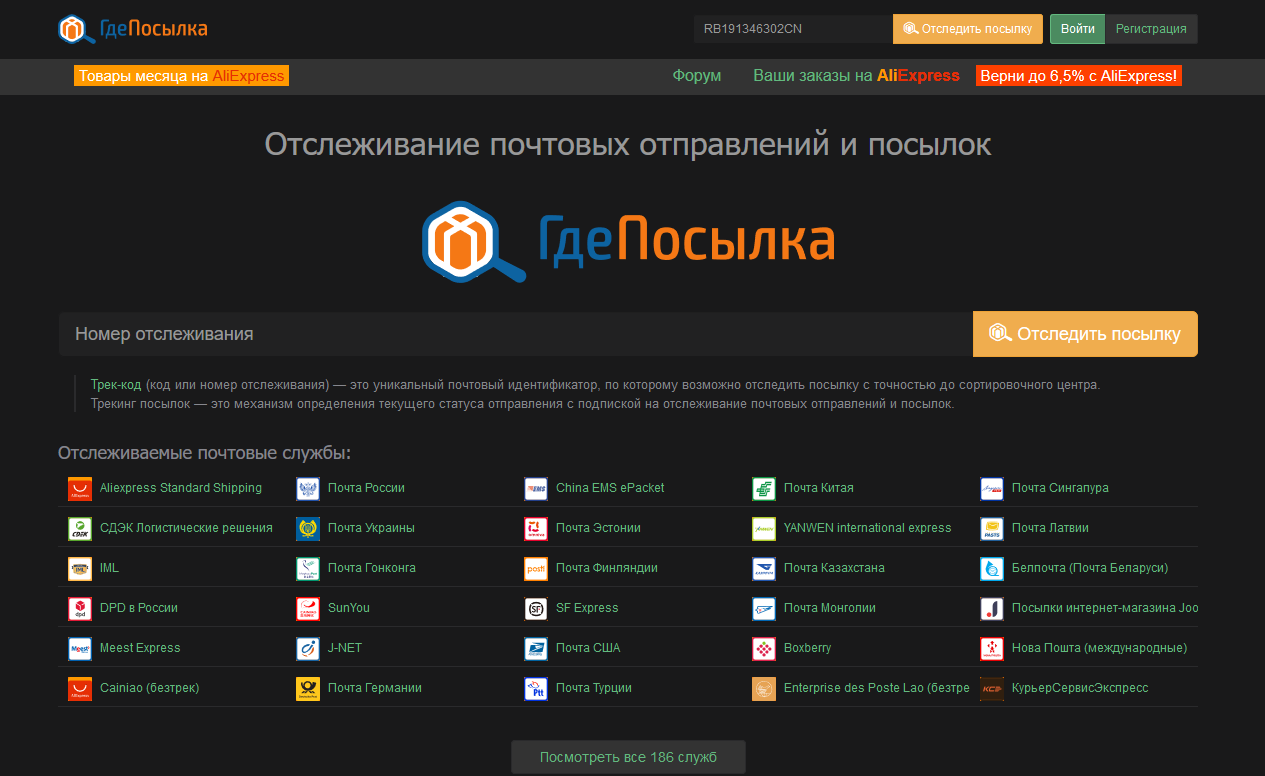Click the Почта Китая carrier icon

pyautogui.click(x=764, y=489)
